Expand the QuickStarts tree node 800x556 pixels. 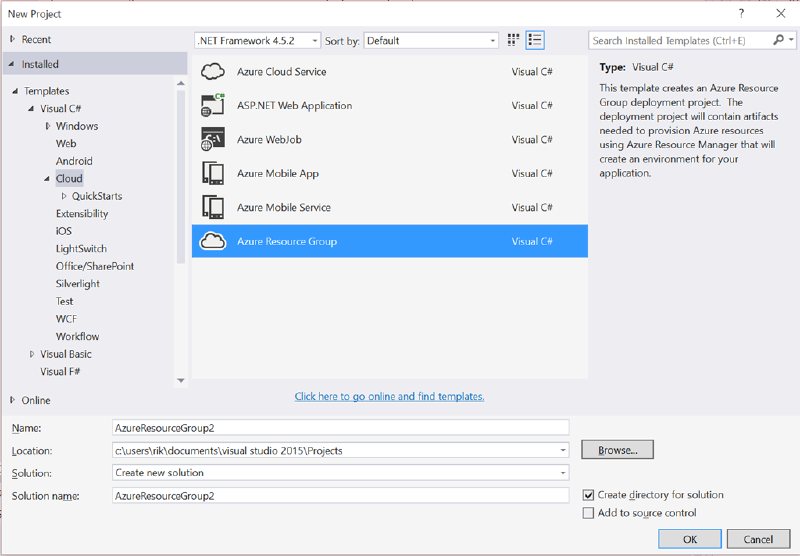(64, 196)
